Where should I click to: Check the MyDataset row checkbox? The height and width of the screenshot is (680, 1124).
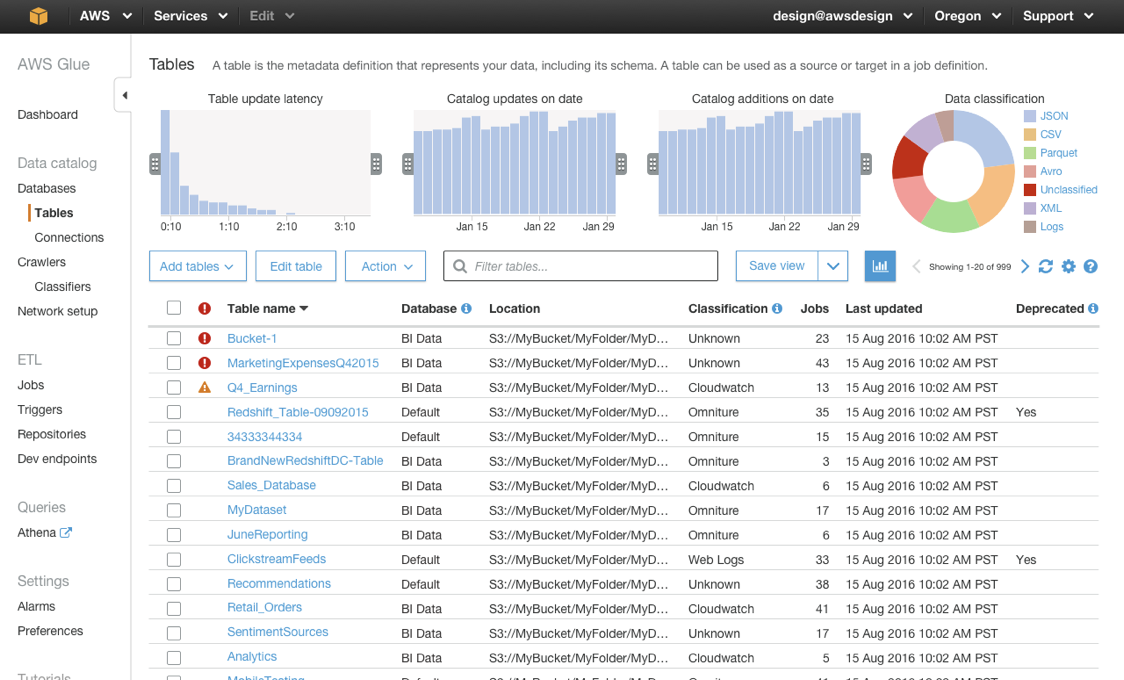click(x=174, y=510)
